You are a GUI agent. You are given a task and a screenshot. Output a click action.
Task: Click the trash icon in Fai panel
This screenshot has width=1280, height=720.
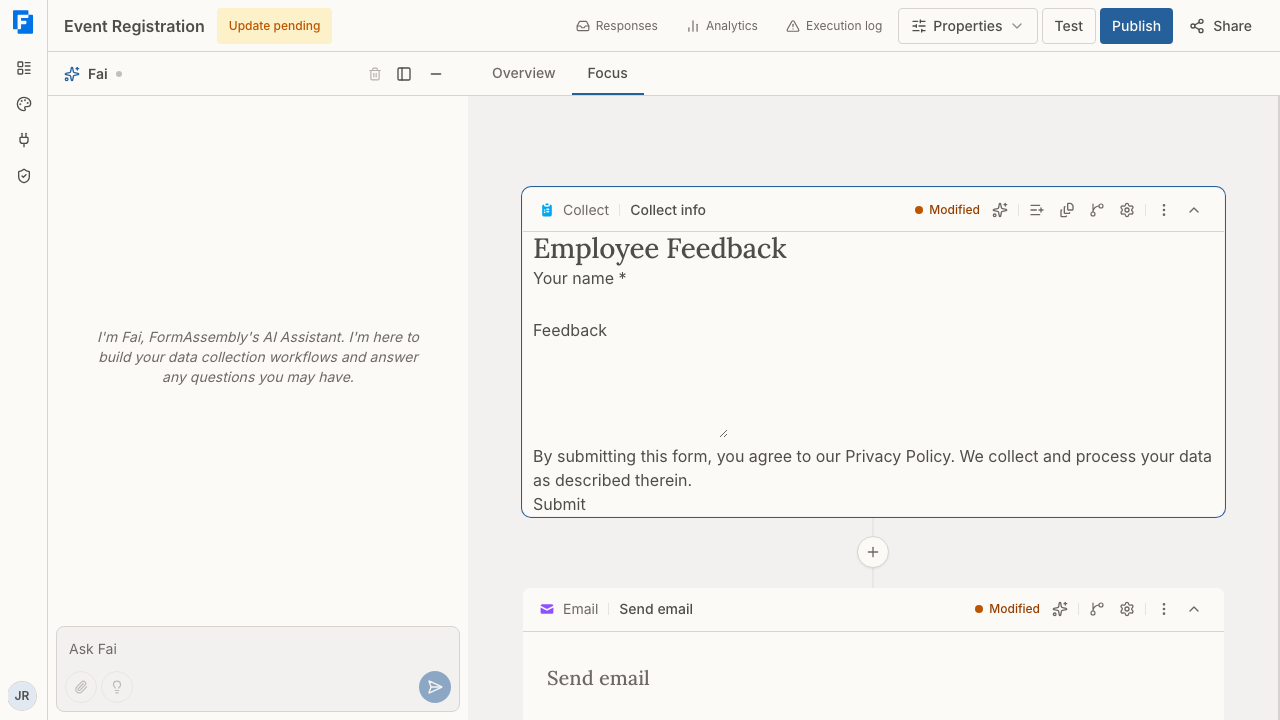pos(375,74)
